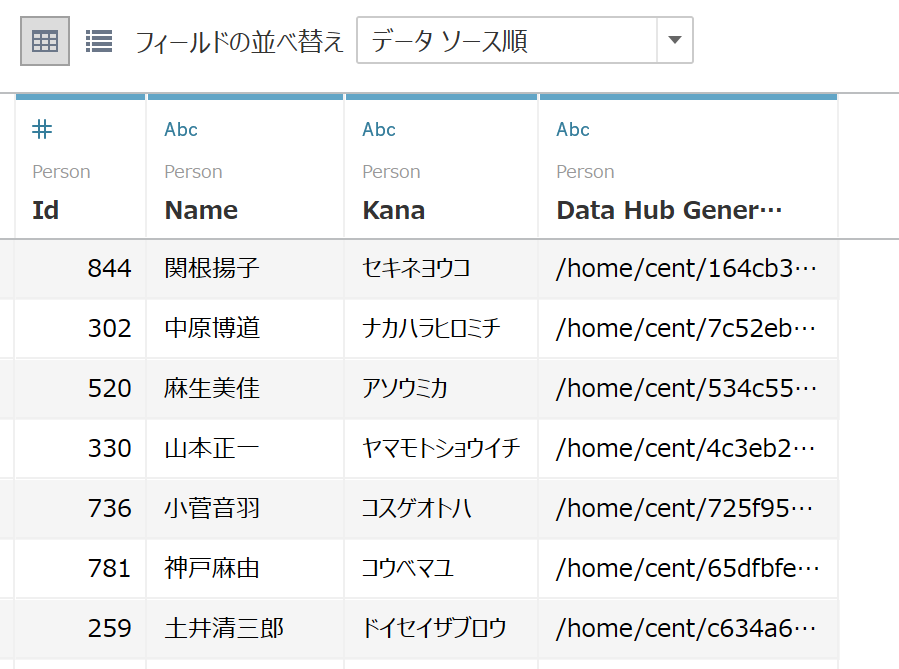This screenshot has height=669, width=899.
Task: Click Abc type icon for Data Hub column
Action: 573,130
